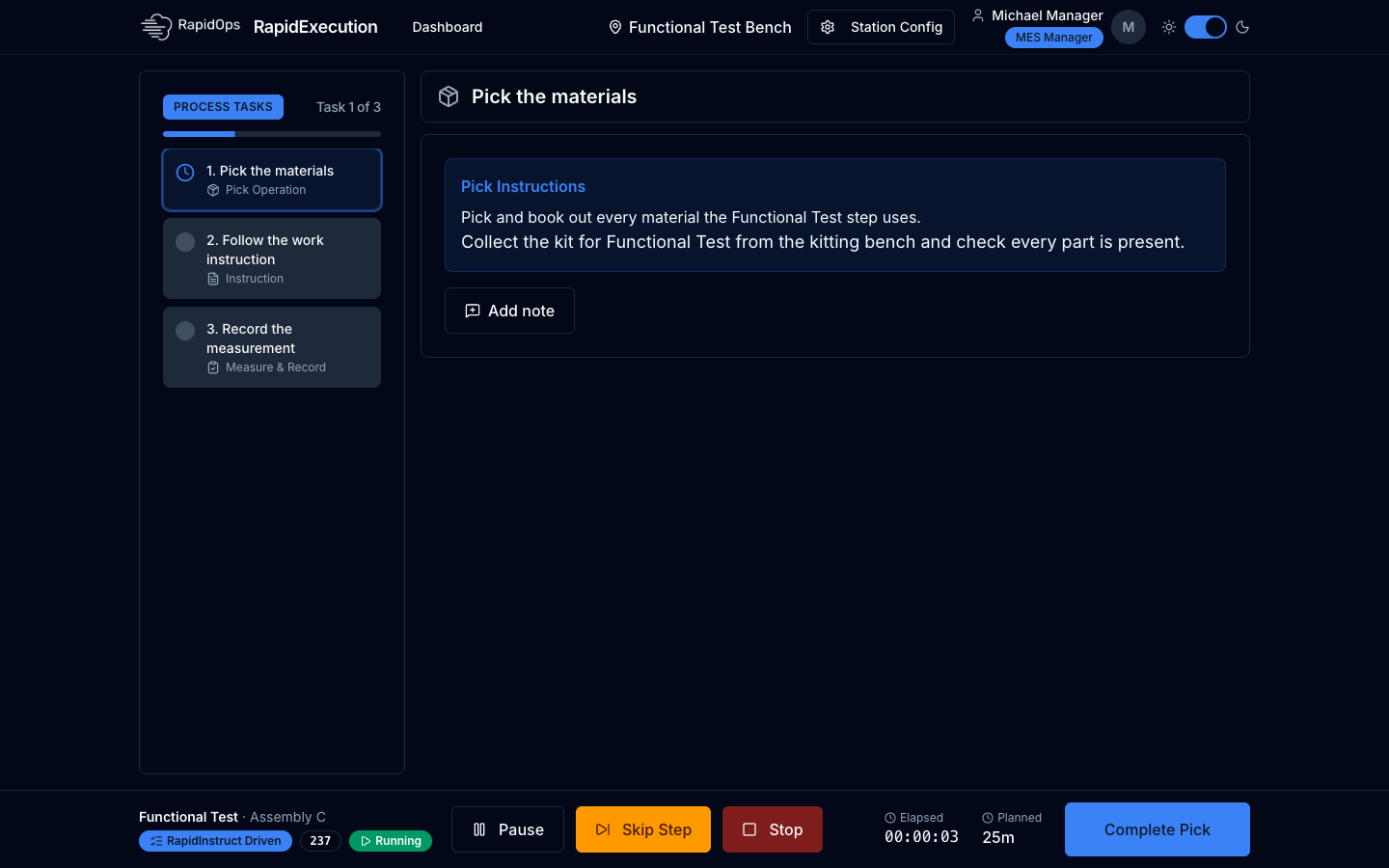
Task: Click the Complete Pick button
Action: point(1157,829)
